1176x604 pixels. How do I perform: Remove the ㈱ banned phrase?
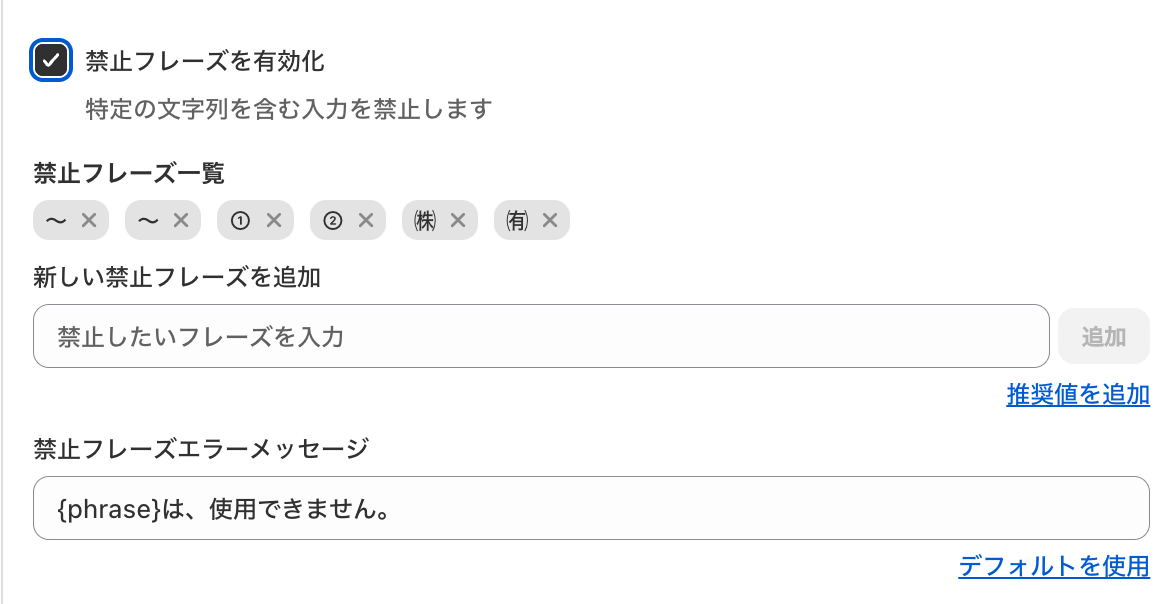[457, 221]
